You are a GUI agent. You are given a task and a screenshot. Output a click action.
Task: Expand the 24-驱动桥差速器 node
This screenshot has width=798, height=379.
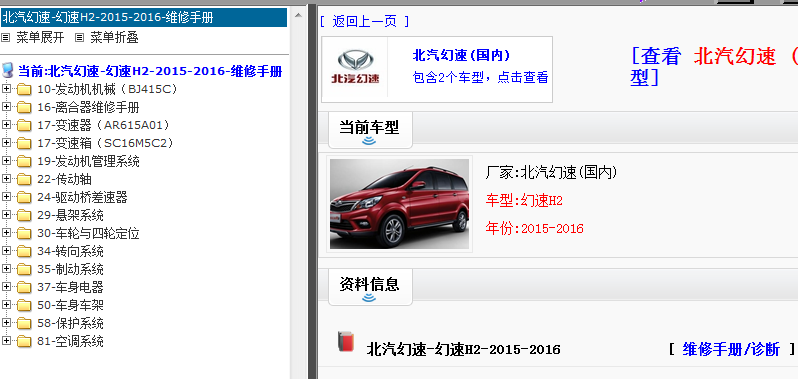click(x=6, y=196)
